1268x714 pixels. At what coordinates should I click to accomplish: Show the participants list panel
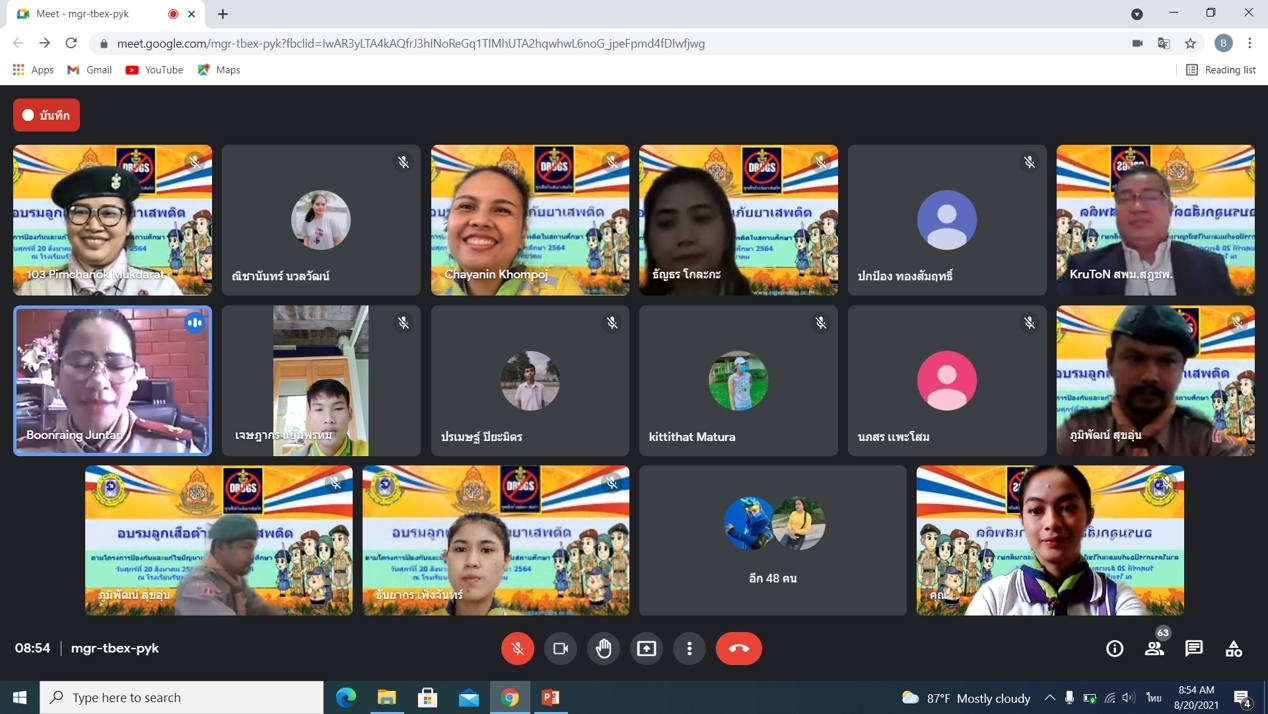(x=1154, y=648)
